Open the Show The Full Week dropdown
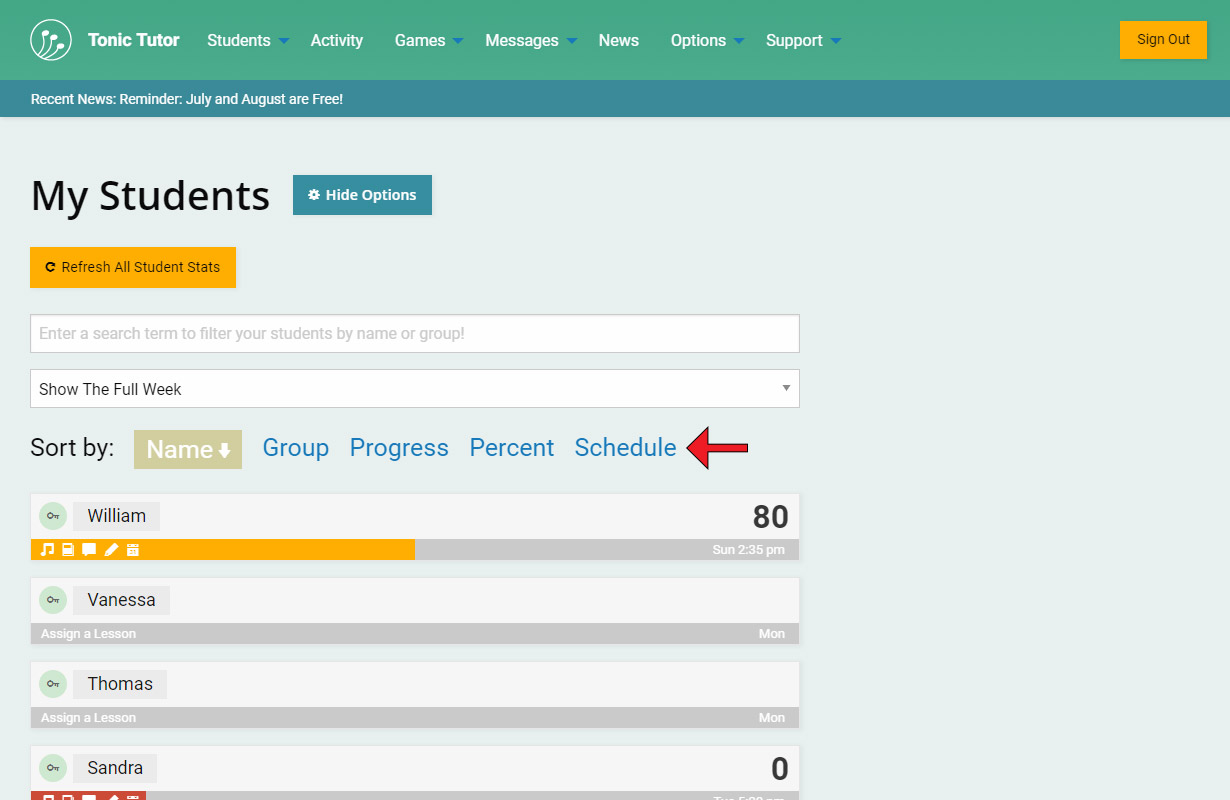This screenshot has height=800, width=1230. point(414,389)
